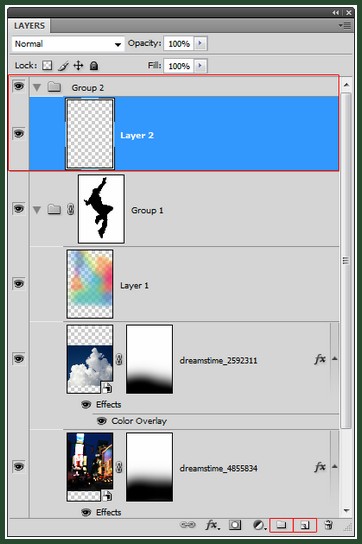Image resolution: width=362 pixels, height=544 pixels.
Task: Click scrollbar up arrow
Action: [x=346, y=85]
